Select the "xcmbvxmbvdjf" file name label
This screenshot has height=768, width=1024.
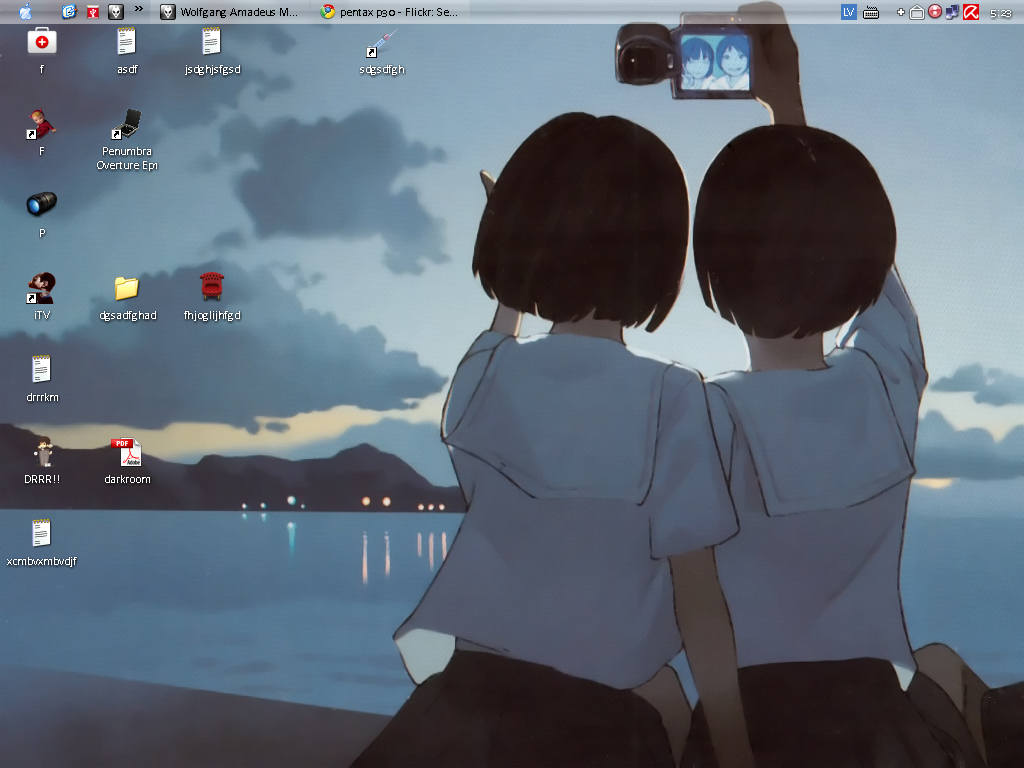click(42, 561)
